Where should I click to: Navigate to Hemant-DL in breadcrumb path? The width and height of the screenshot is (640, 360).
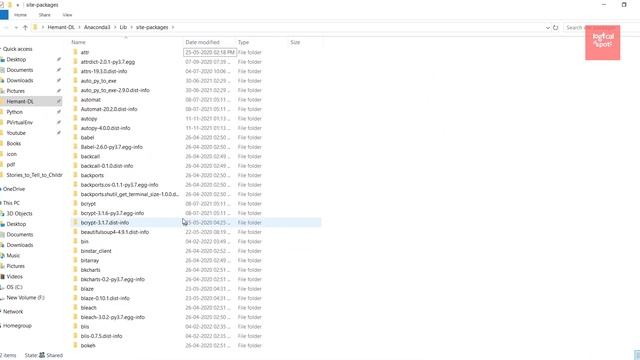[x=61, y=27]
